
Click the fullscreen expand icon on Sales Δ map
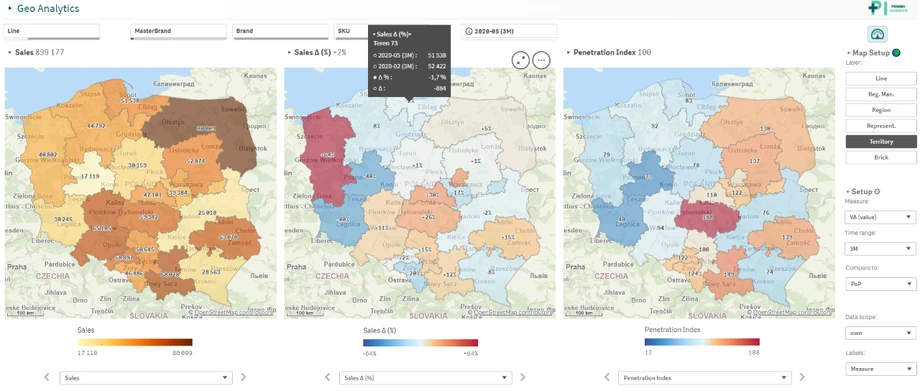pyautogui.click(x=520, y=59)
